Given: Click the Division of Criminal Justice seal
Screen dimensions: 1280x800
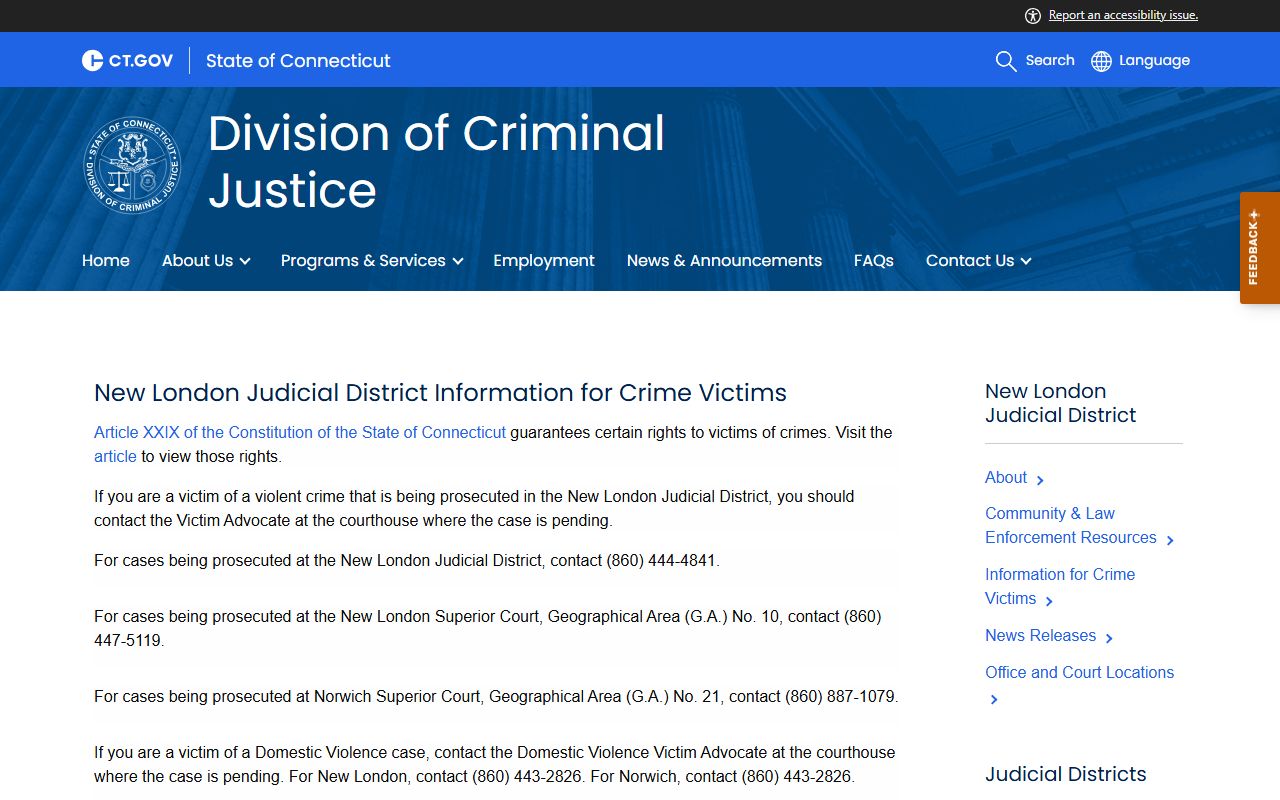Looking at the screenshot, I should coord(132,165).
